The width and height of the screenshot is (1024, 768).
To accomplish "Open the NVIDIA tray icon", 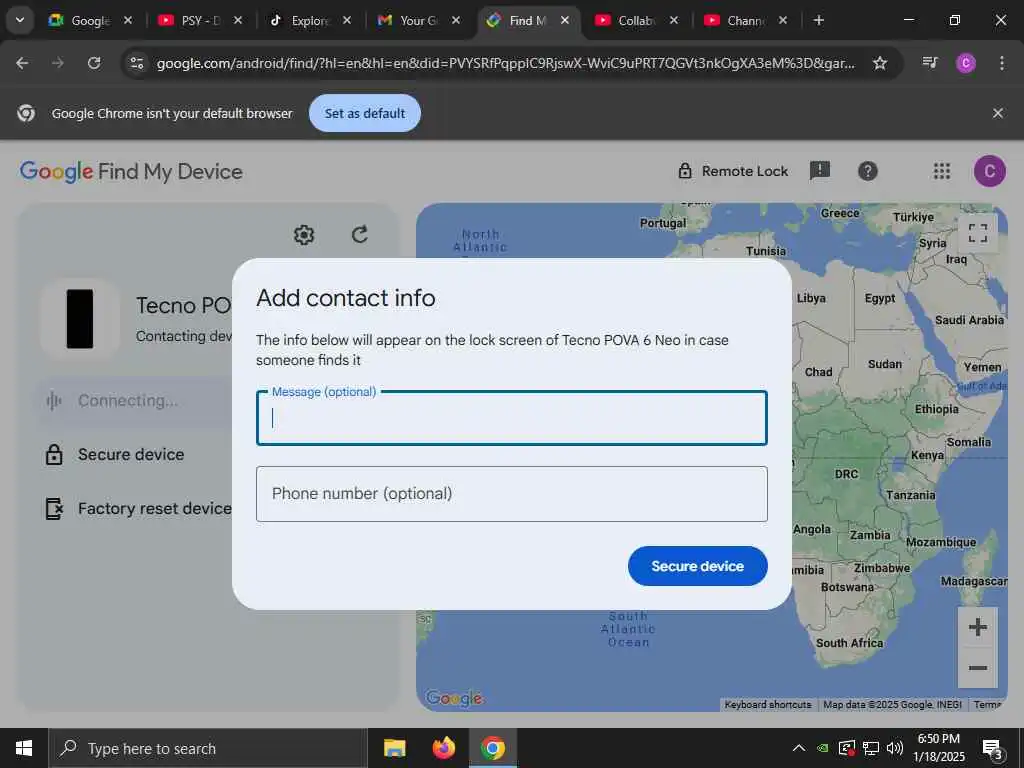I will click(x=824, y=748).
